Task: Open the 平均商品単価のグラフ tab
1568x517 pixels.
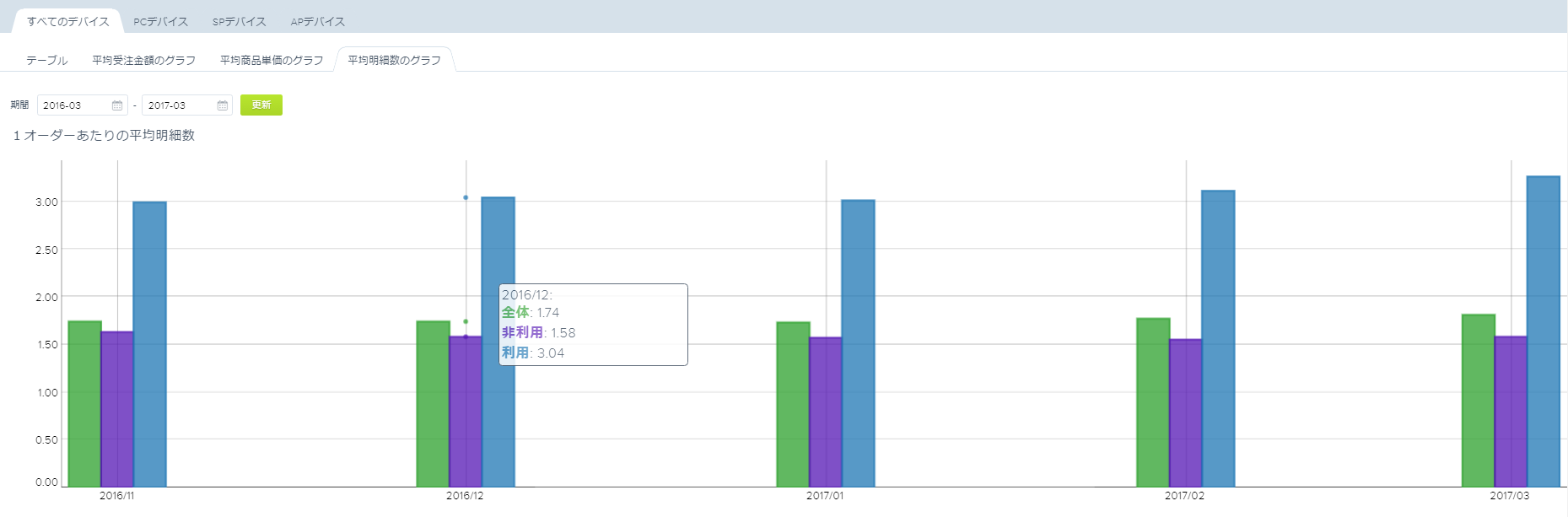Action: pos(272,60)
